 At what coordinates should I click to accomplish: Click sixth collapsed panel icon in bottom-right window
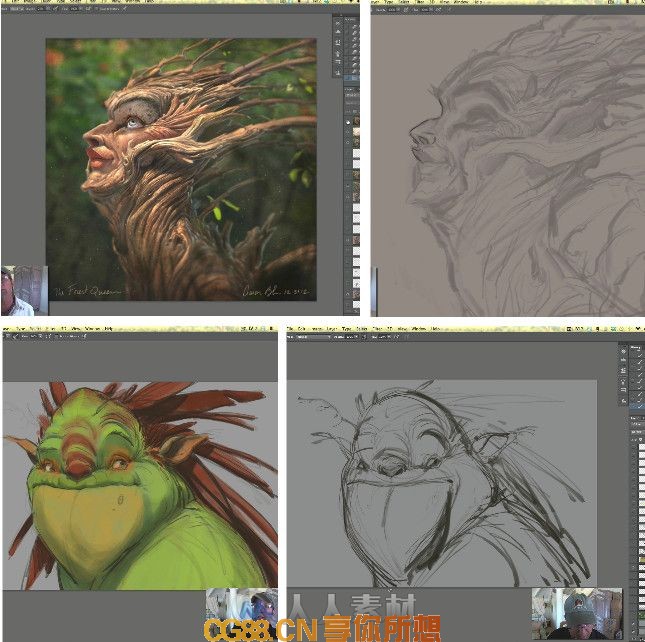tap(624, 401)
